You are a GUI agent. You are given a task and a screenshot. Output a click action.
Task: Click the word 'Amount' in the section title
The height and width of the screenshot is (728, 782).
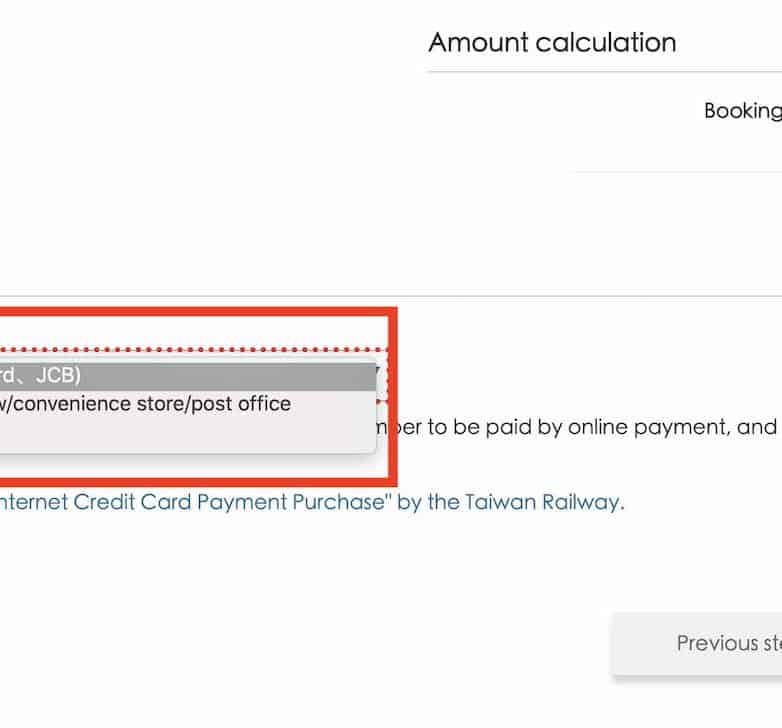coord(478,42)
